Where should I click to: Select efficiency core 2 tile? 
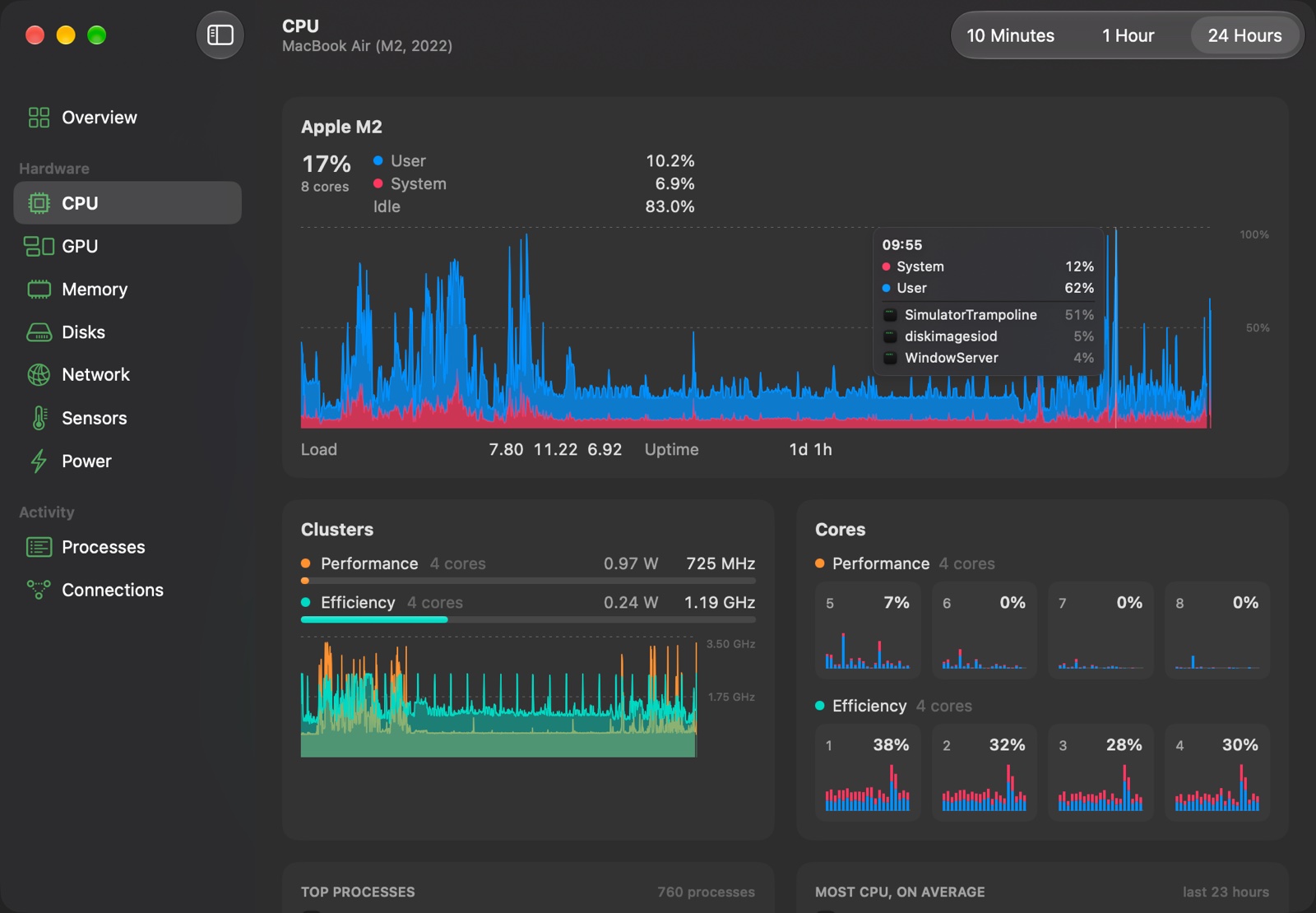click(x=985, y=772)
